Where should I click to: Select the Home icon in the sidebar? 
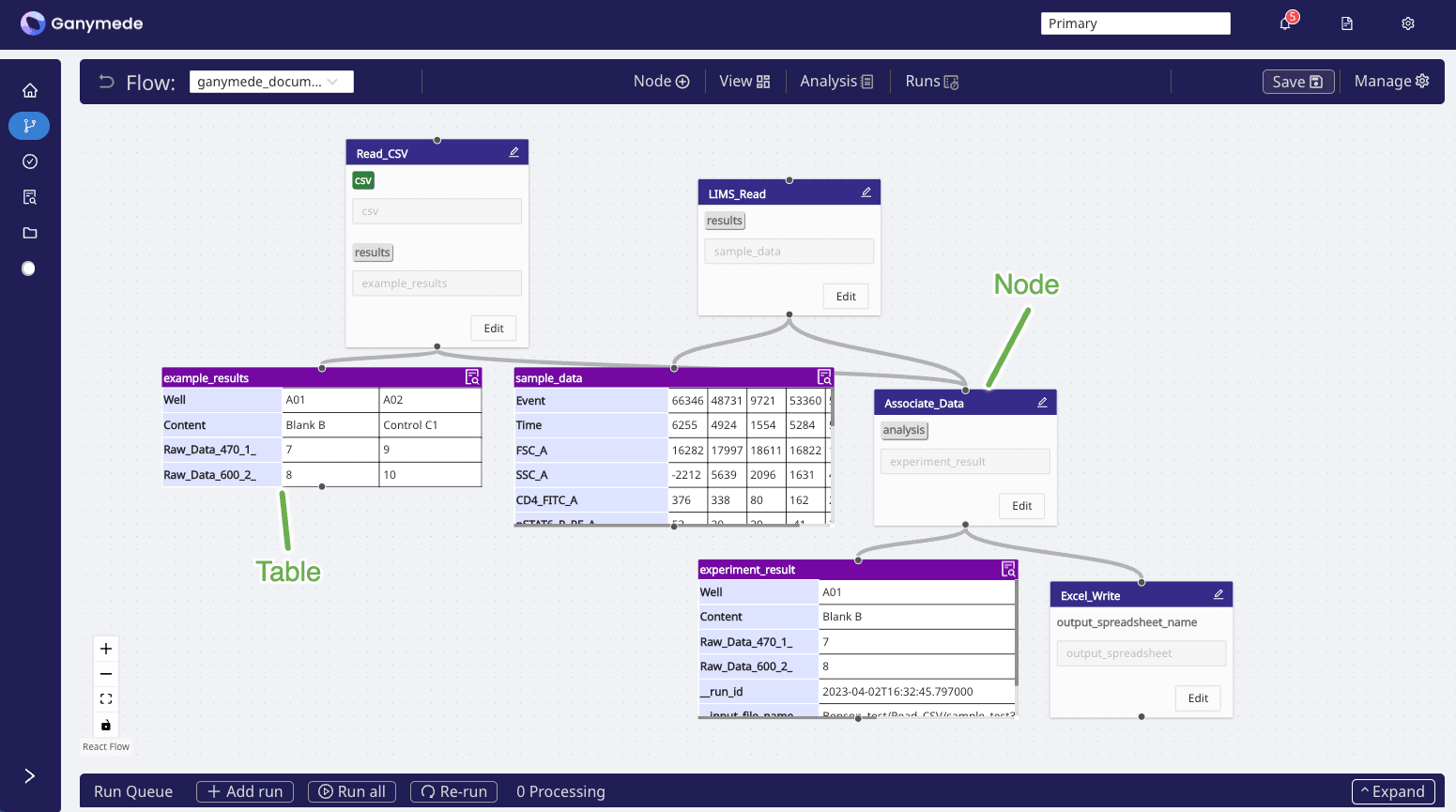[29, 89]
